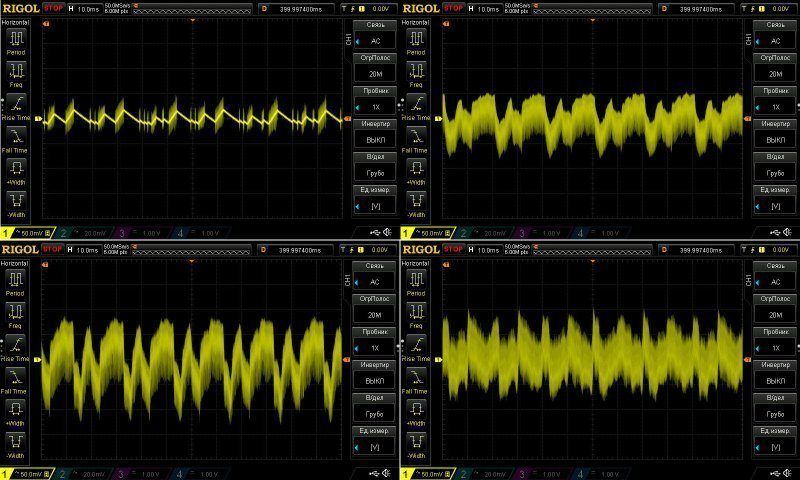Select Freq measurement icon in top-left scope
Image resolution: width=800 pixels, height=480 pixels.
(16, 72)
